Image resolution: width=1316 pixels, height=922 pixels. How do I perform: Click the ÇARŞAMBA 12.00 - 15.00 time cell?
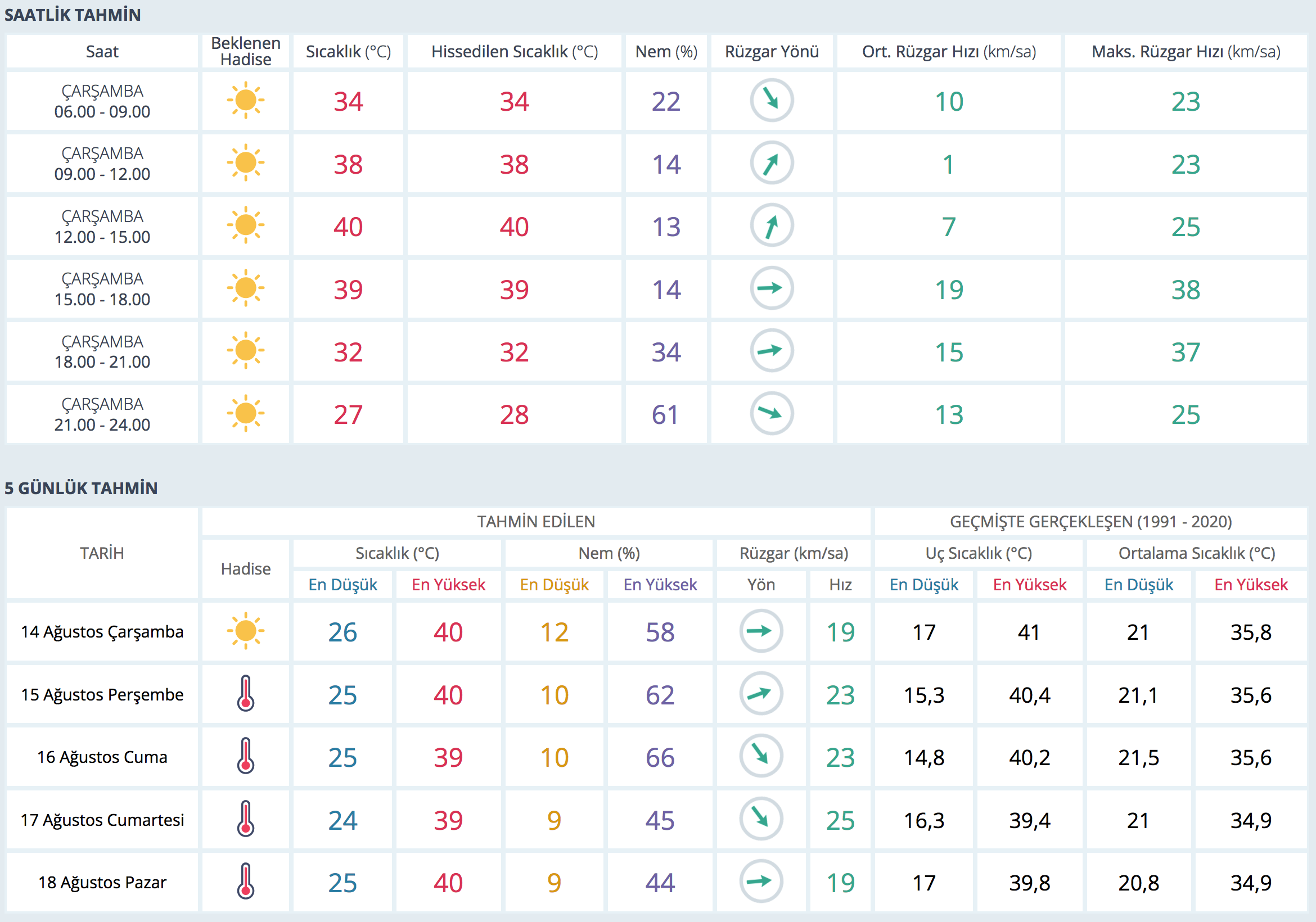[102, 227]
